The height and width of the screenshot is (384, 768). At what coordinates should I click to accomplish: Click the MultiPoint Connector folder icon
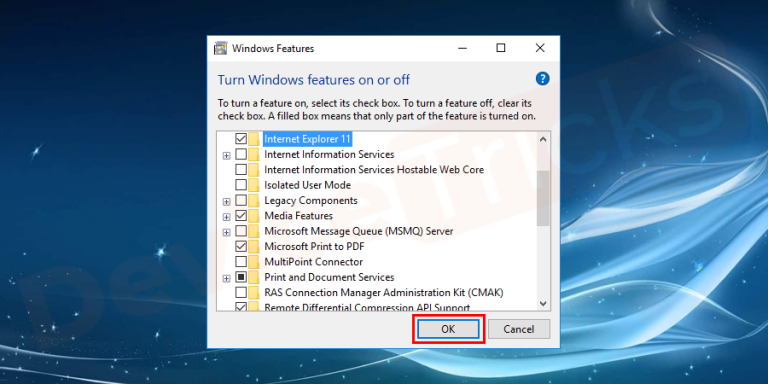coord(254,262)
